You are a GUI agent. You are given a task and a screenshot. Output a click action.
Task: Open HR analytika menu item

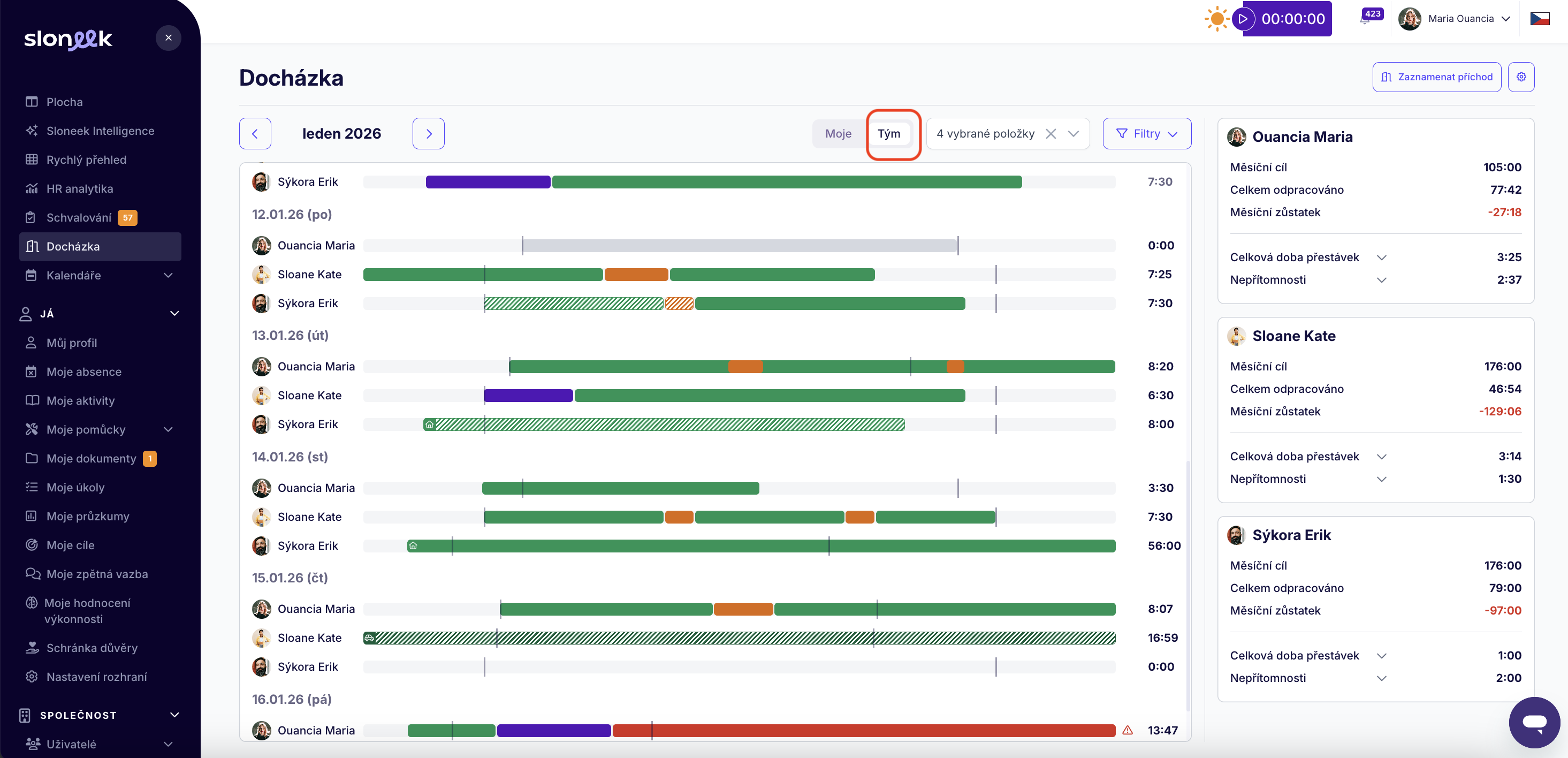tap(79, 189)
